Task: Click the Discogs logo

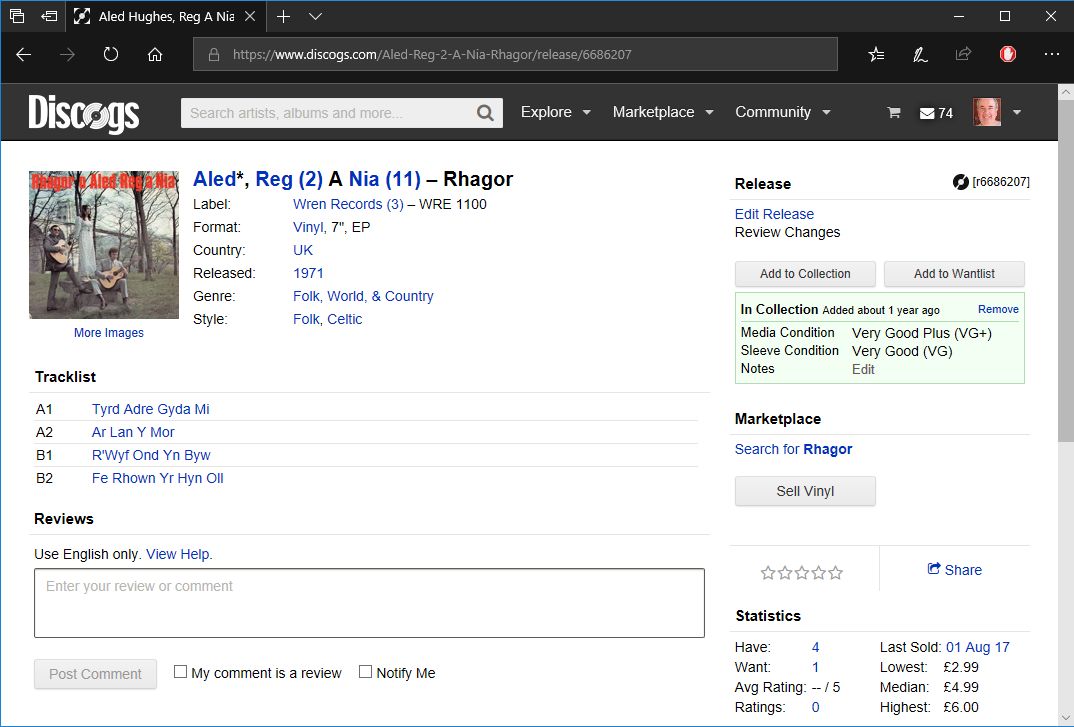Action: pos(84,112)
